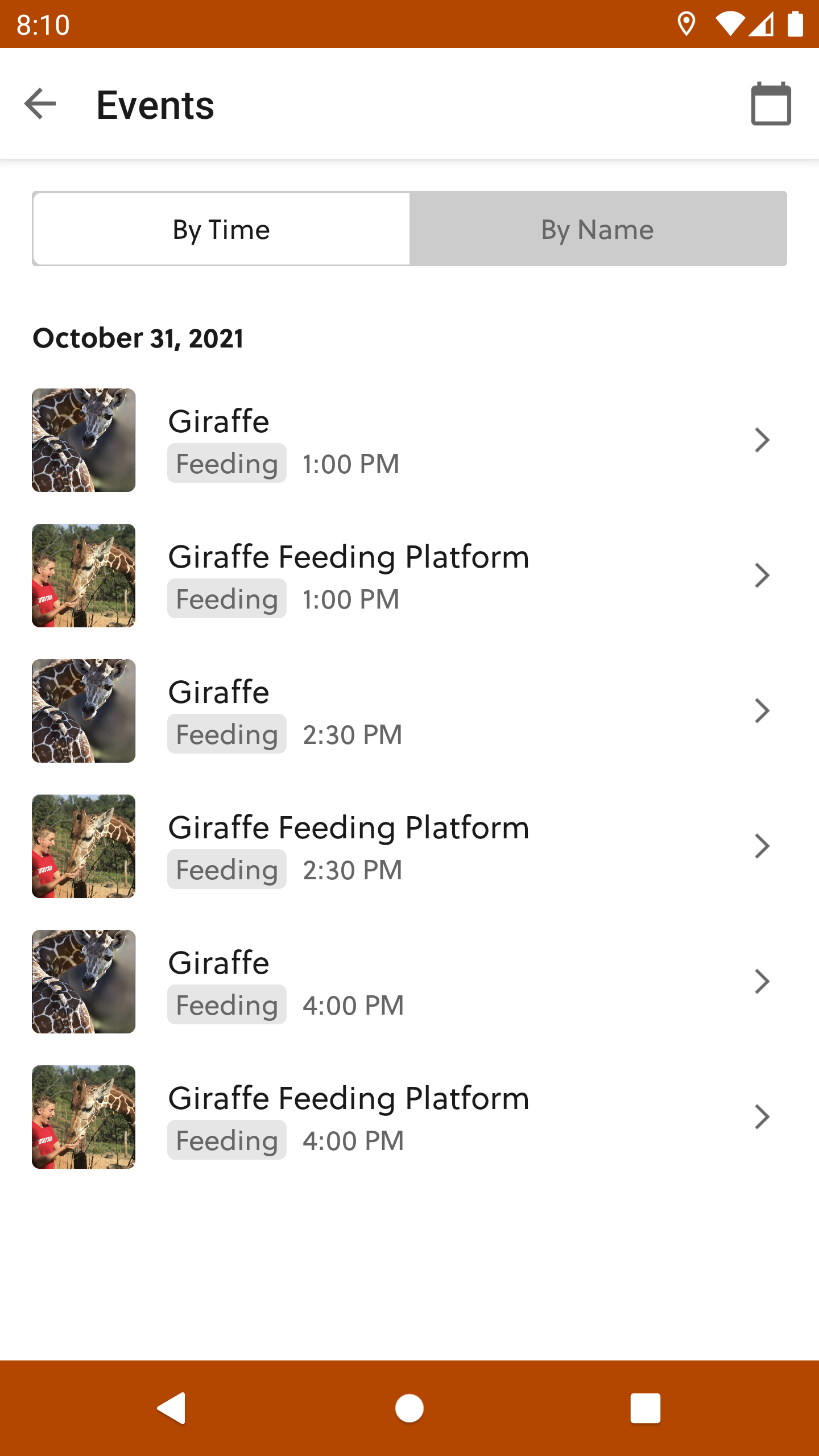This screenshot has width=819, height=1456.
Task: Switch sorting to By Time
Action: 221,229
